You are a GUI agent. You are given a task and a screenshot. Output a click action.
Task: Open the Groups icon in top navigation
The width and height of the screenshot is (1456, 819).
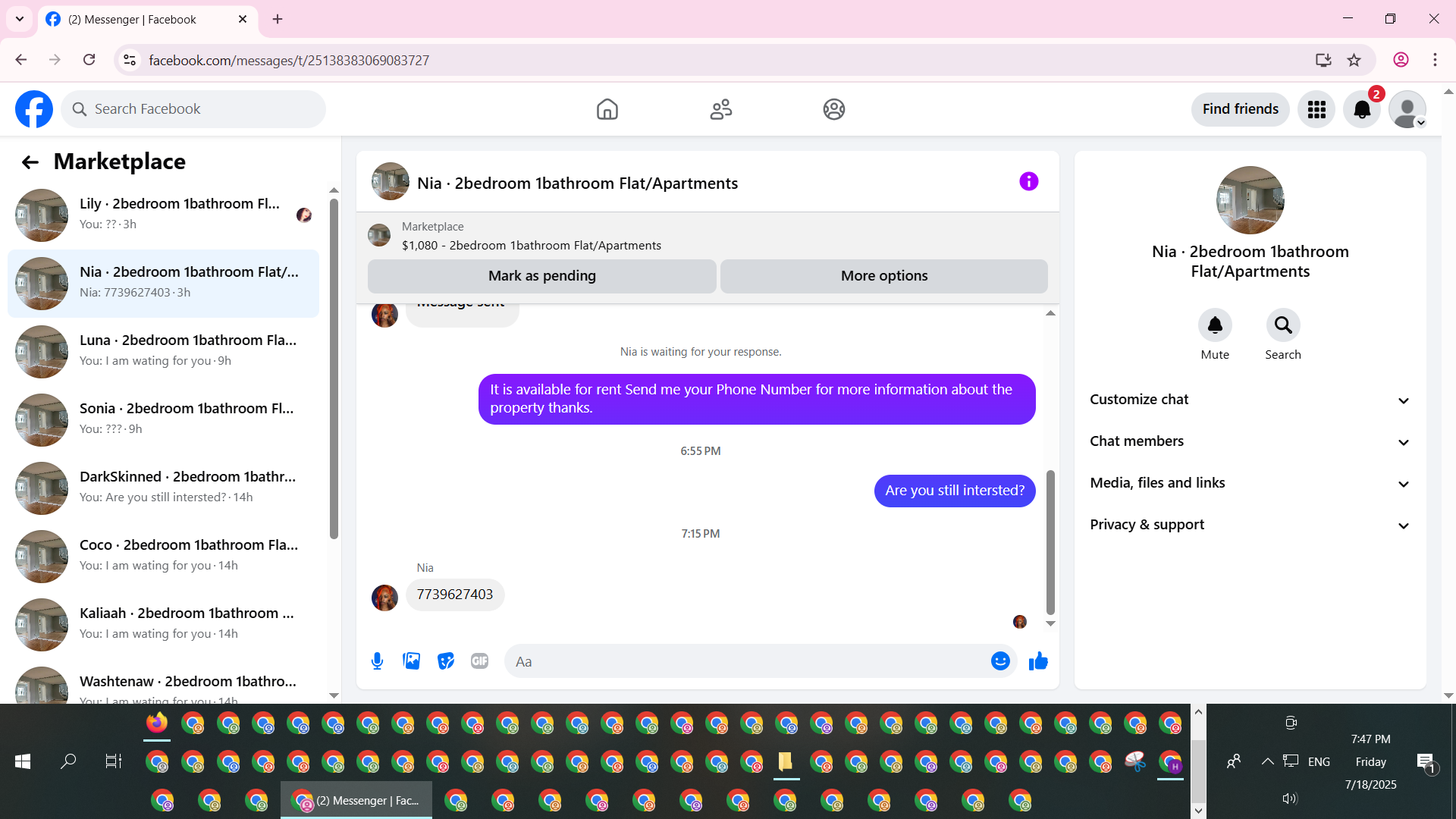[x=834, y=109]
